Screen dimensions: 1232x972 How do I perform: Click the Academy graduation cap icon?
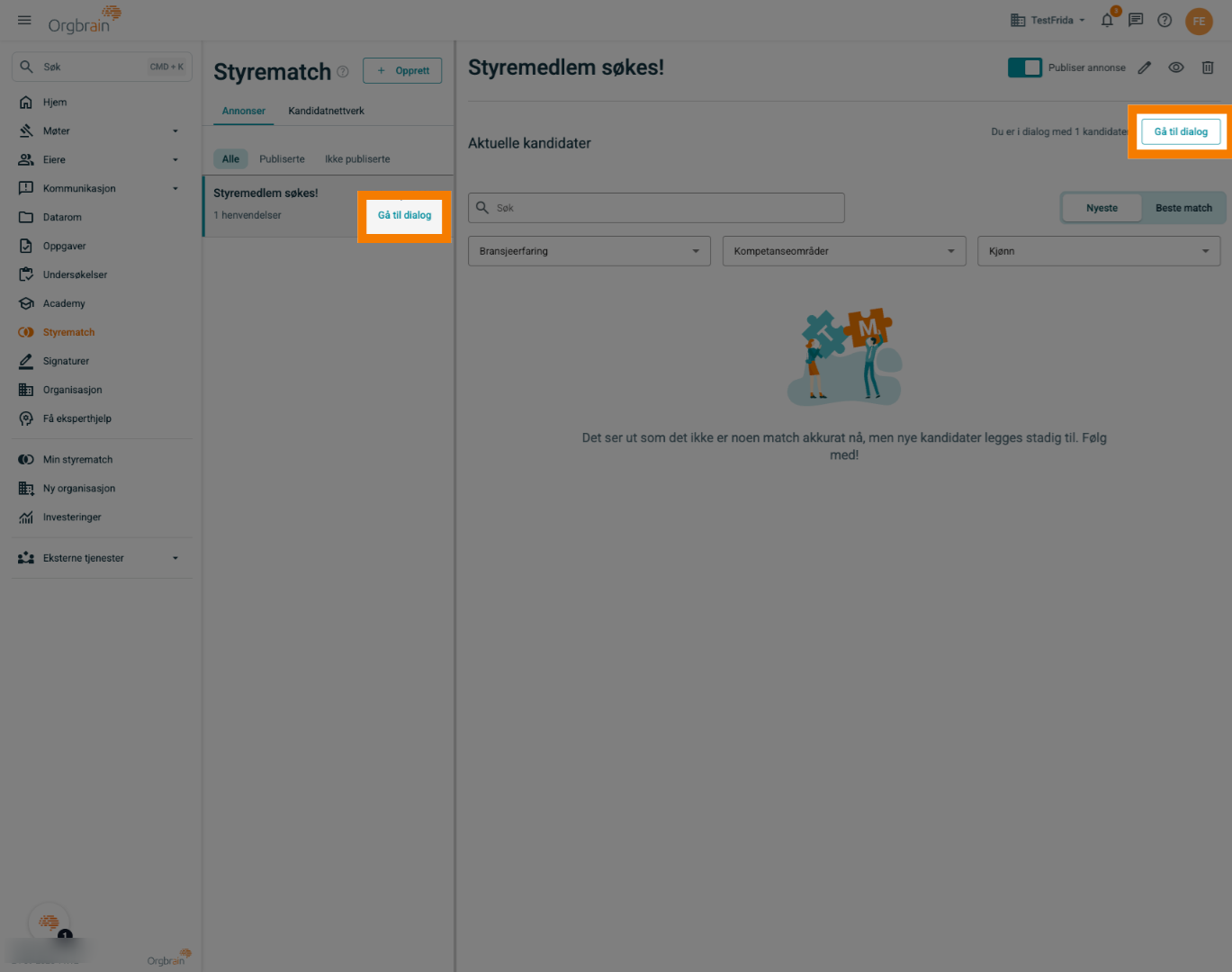tap(26, 304)
